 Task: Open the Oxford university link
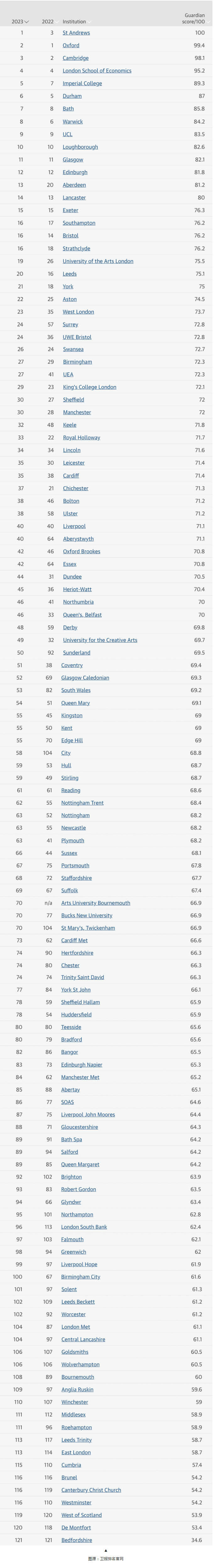coord(71,46)
